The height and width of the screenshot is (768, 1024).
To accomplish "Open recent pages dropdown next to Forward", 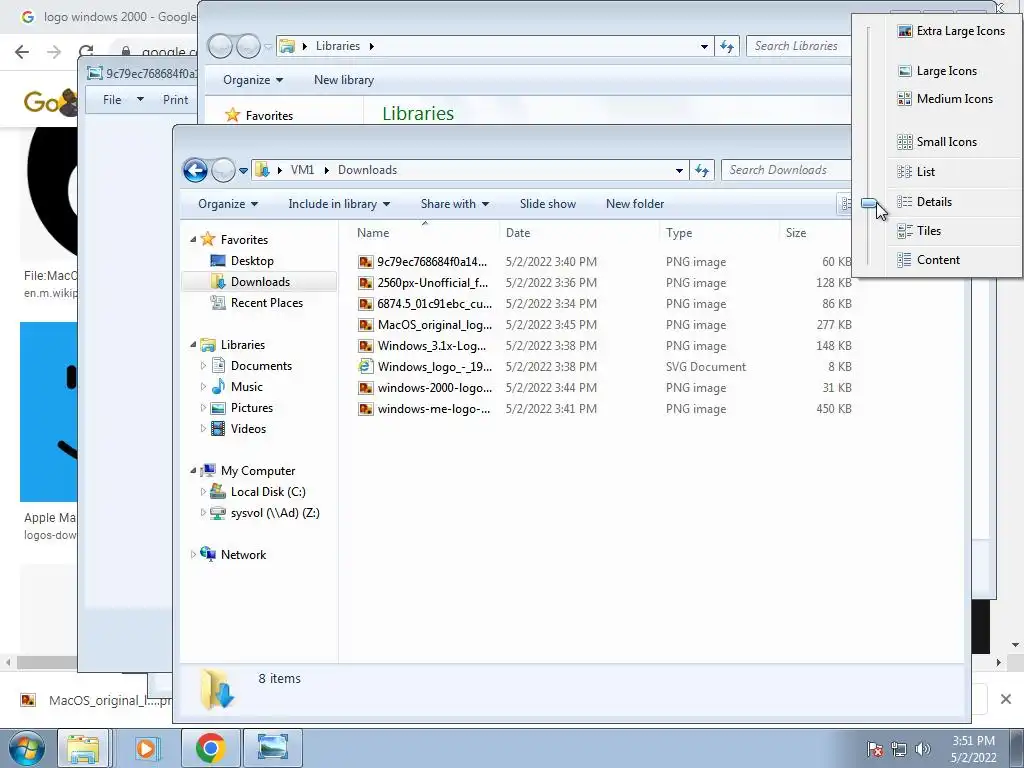I will [x=244, y=170].
